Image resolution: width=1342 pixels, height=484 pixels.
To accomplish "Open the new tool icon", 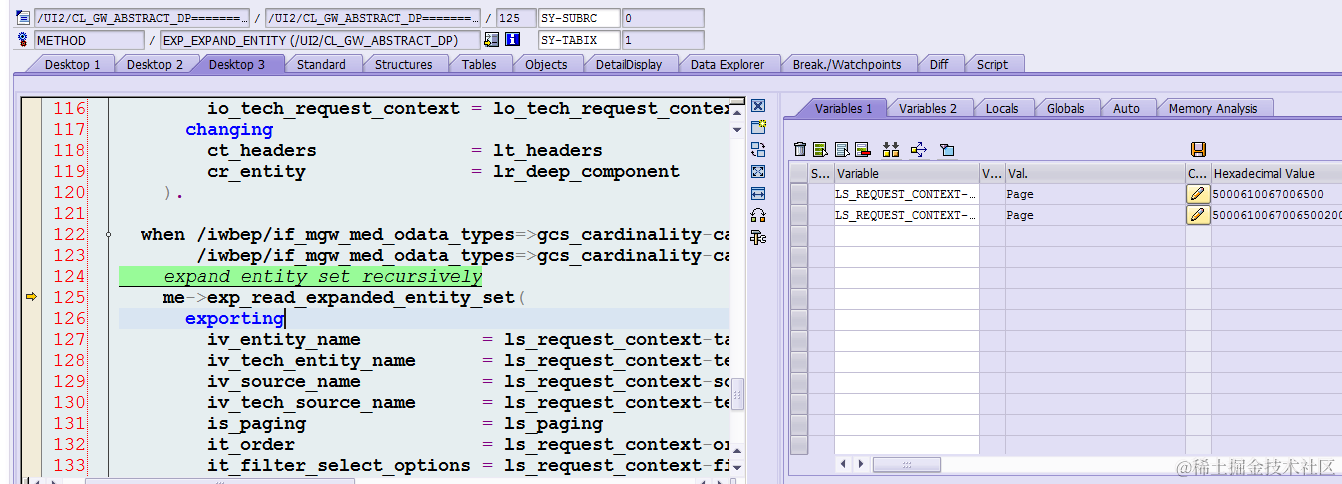I will [x=758, y=128].
